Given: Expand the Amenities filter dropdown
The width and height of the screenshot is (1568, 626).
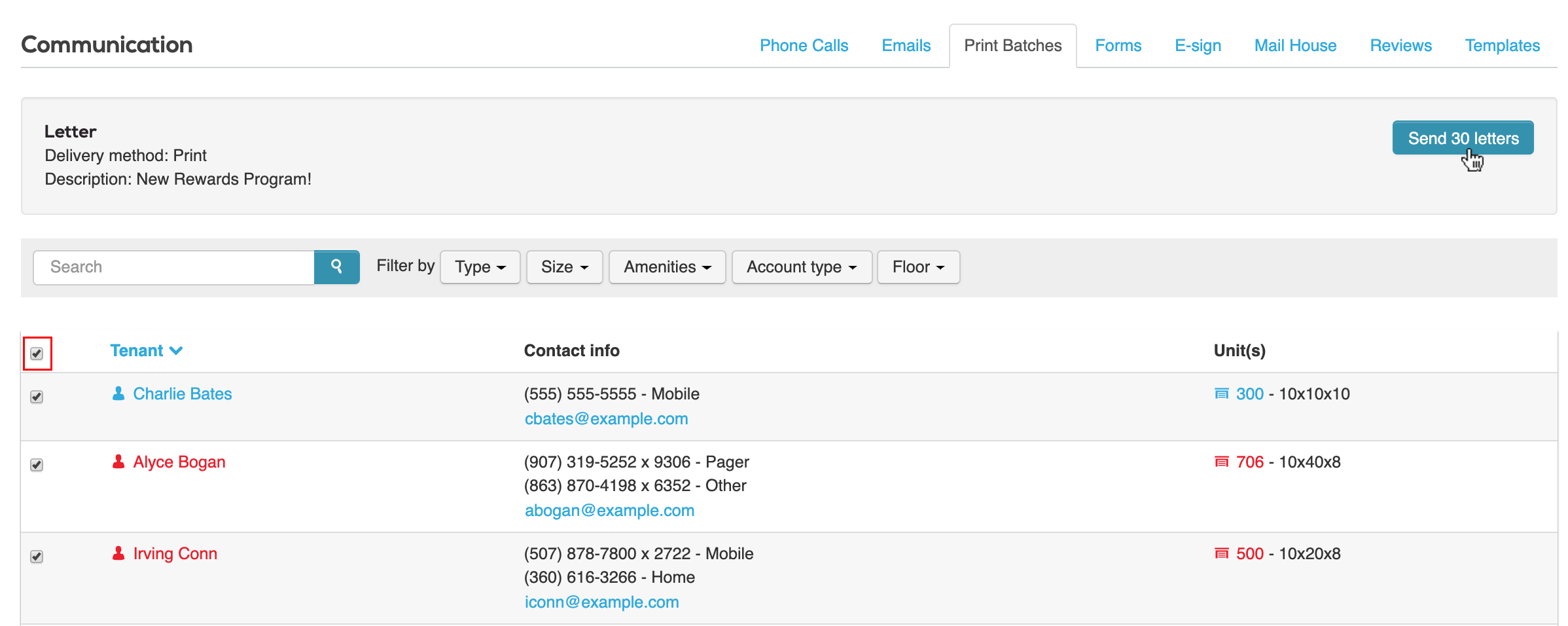Looking at the screenshot, I should click(667, 267).
